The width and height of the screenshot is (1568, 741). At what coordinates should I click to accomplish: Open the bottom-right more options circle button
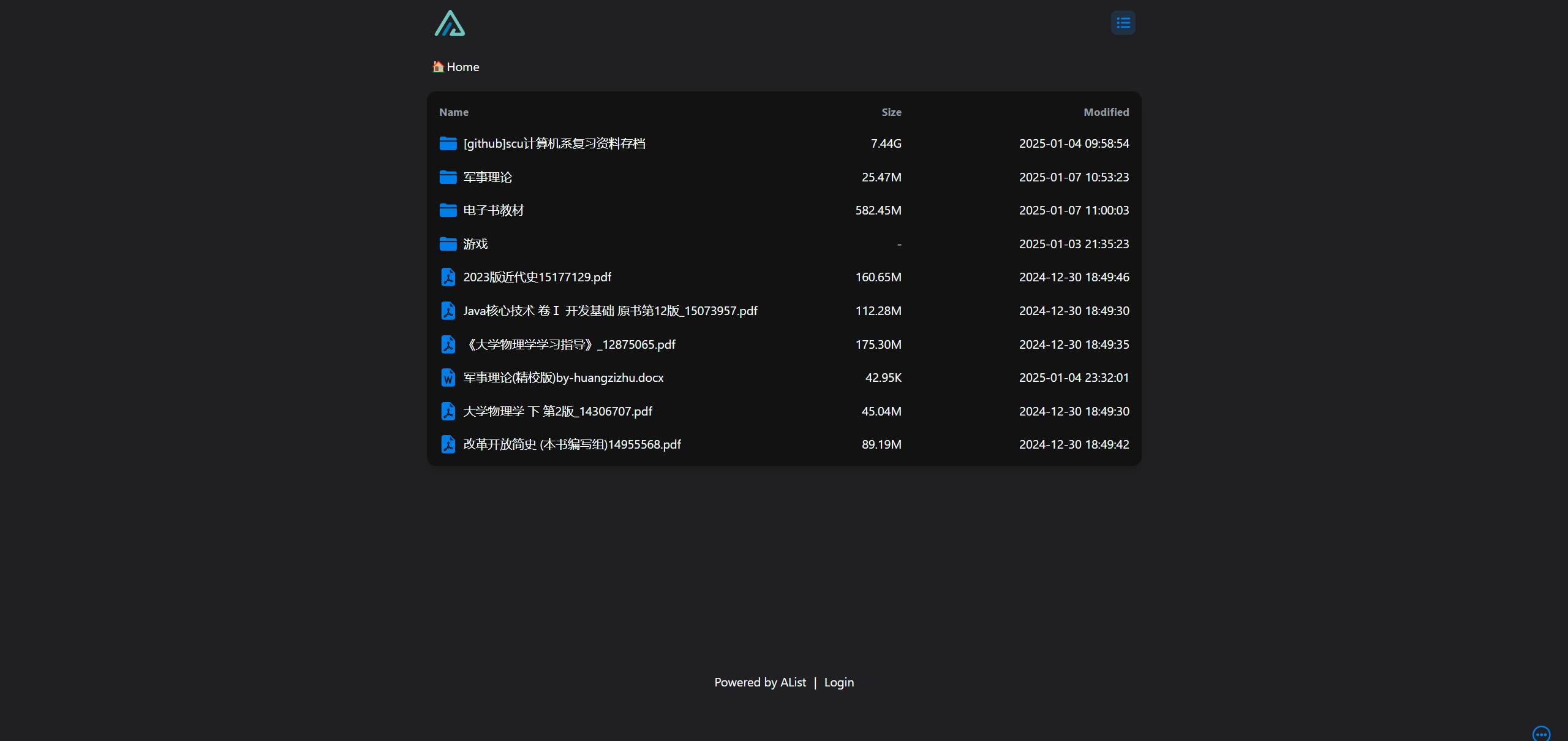click(1541, 734)
